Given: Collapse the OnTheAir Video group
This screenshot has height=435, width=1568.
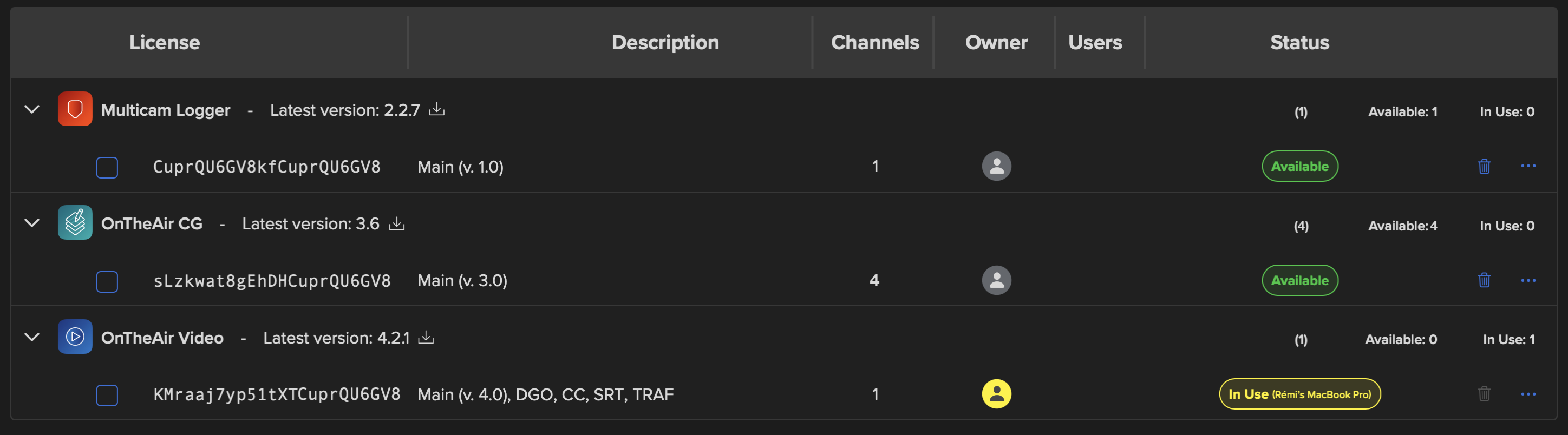Looking at the screenshot, I should tap(31, 337).
